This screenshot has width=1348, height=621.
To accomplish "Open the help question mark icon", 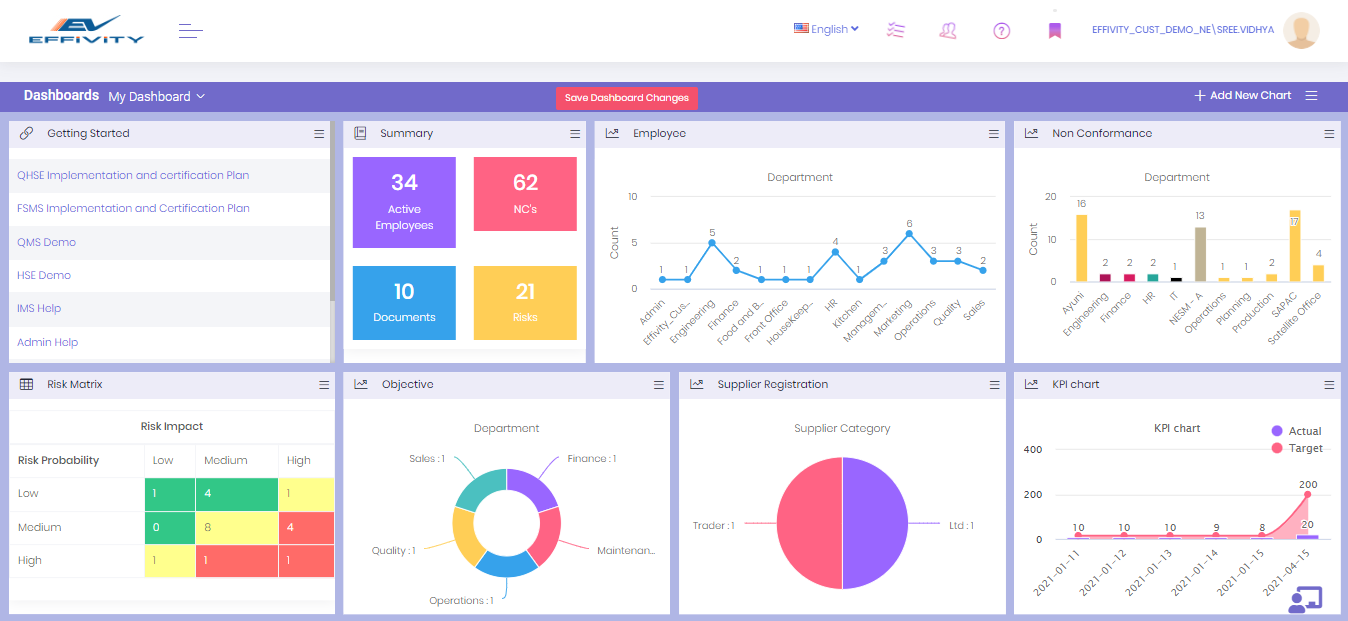I will (1001, 30).
